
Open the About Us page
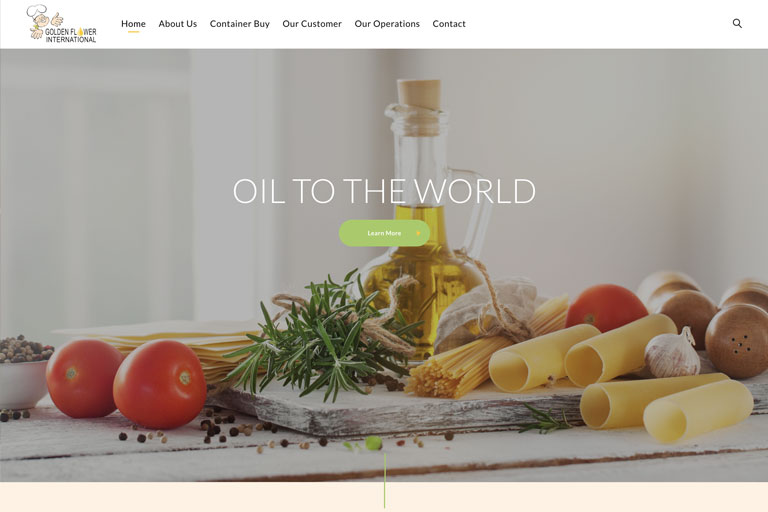(177, 24)
